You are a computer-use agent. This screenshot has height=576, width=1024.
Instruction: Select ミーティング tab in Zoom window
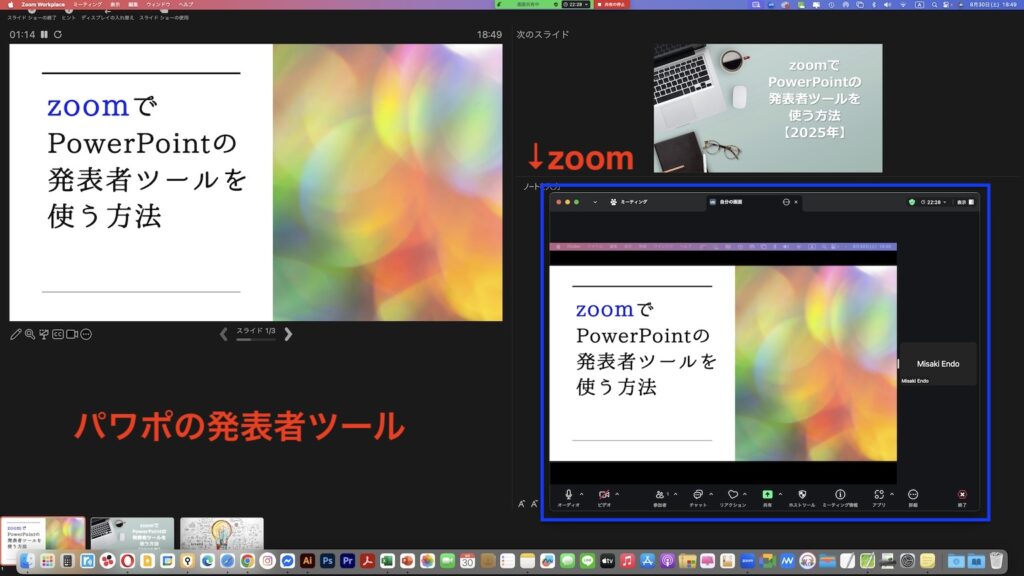pyautogui.click(x=629, y=202)
